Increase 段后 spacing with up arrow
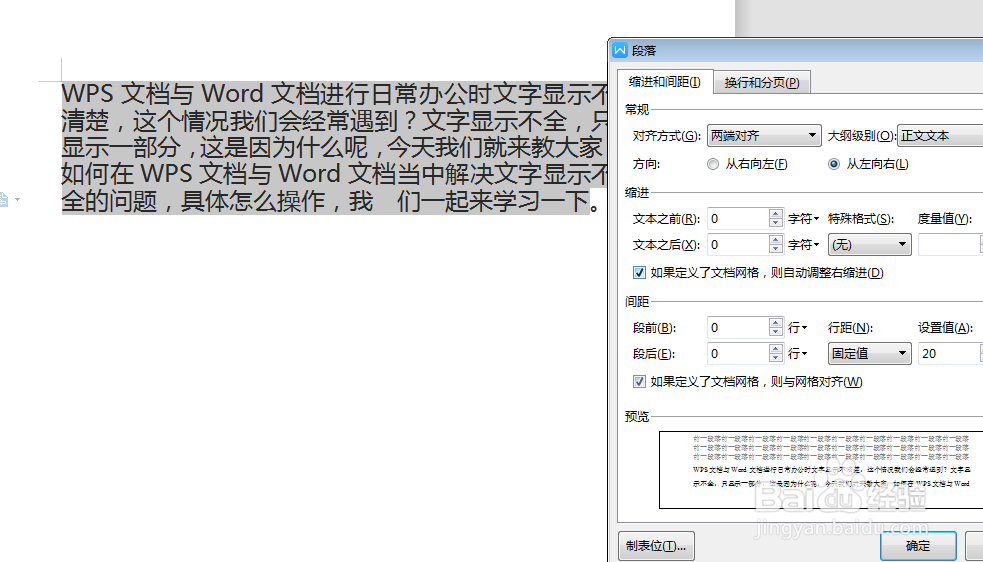 point(775,349)
